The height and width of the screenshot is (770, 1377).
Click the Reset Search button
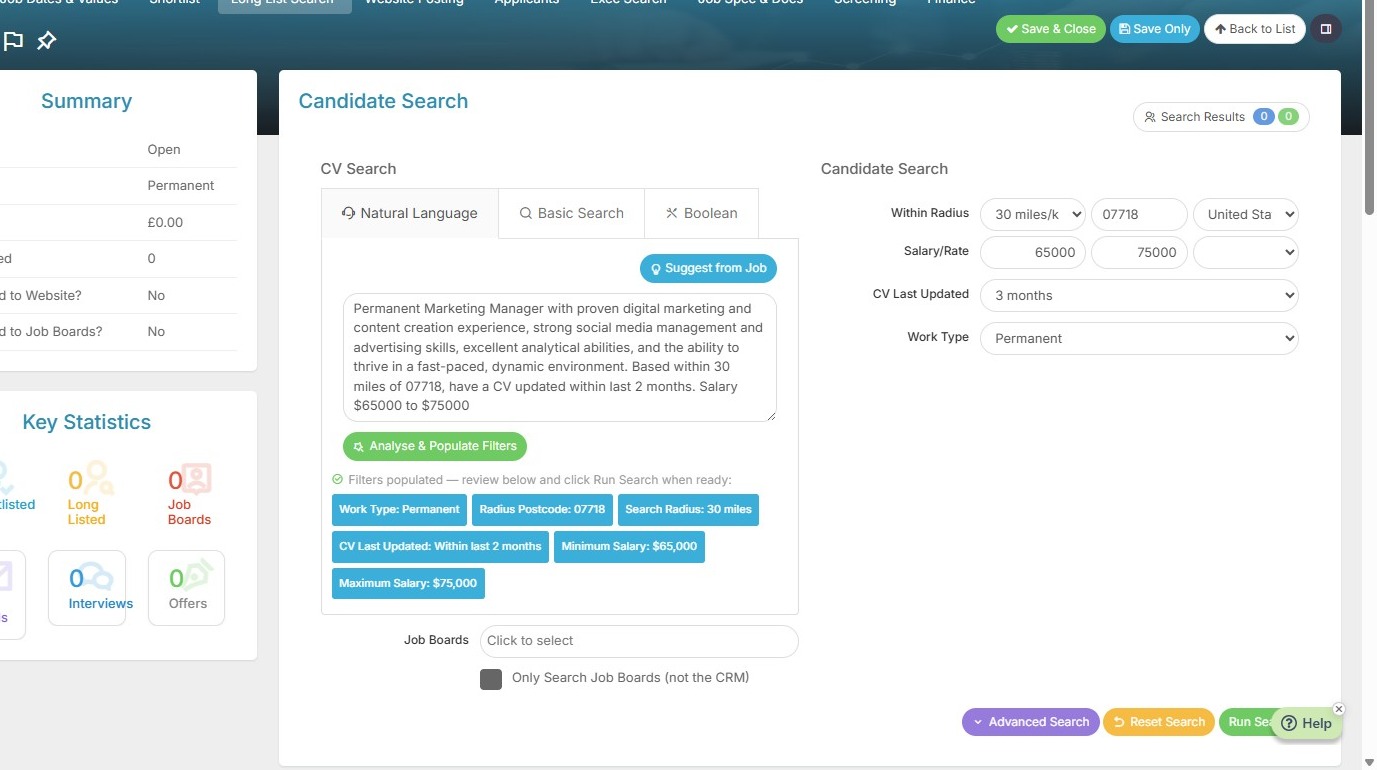pyautogui.click(x=1158, y=722)
